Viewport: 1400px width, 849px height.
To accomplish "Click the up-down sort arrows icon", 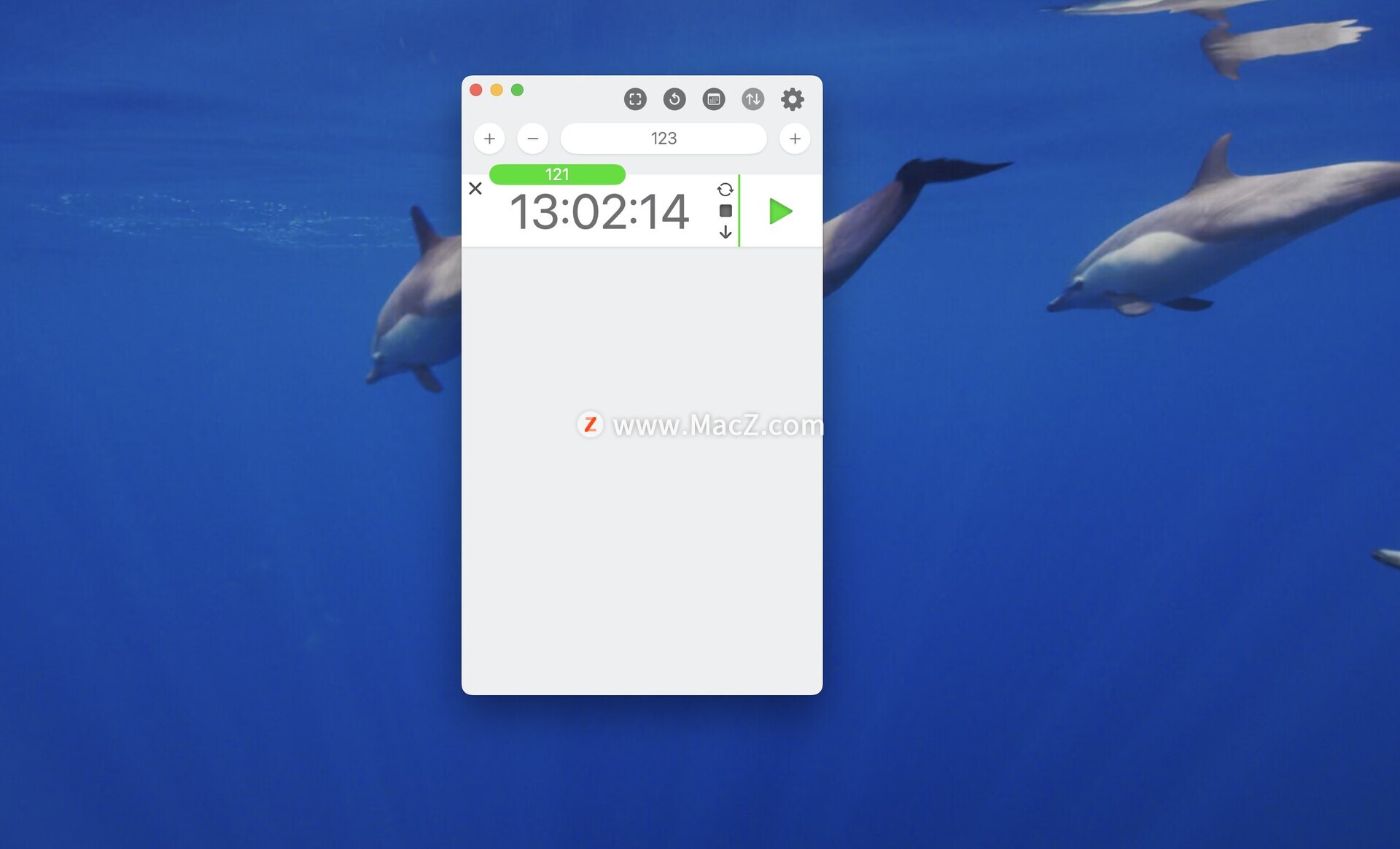I will pyautogui.click(x=753, y=99).
